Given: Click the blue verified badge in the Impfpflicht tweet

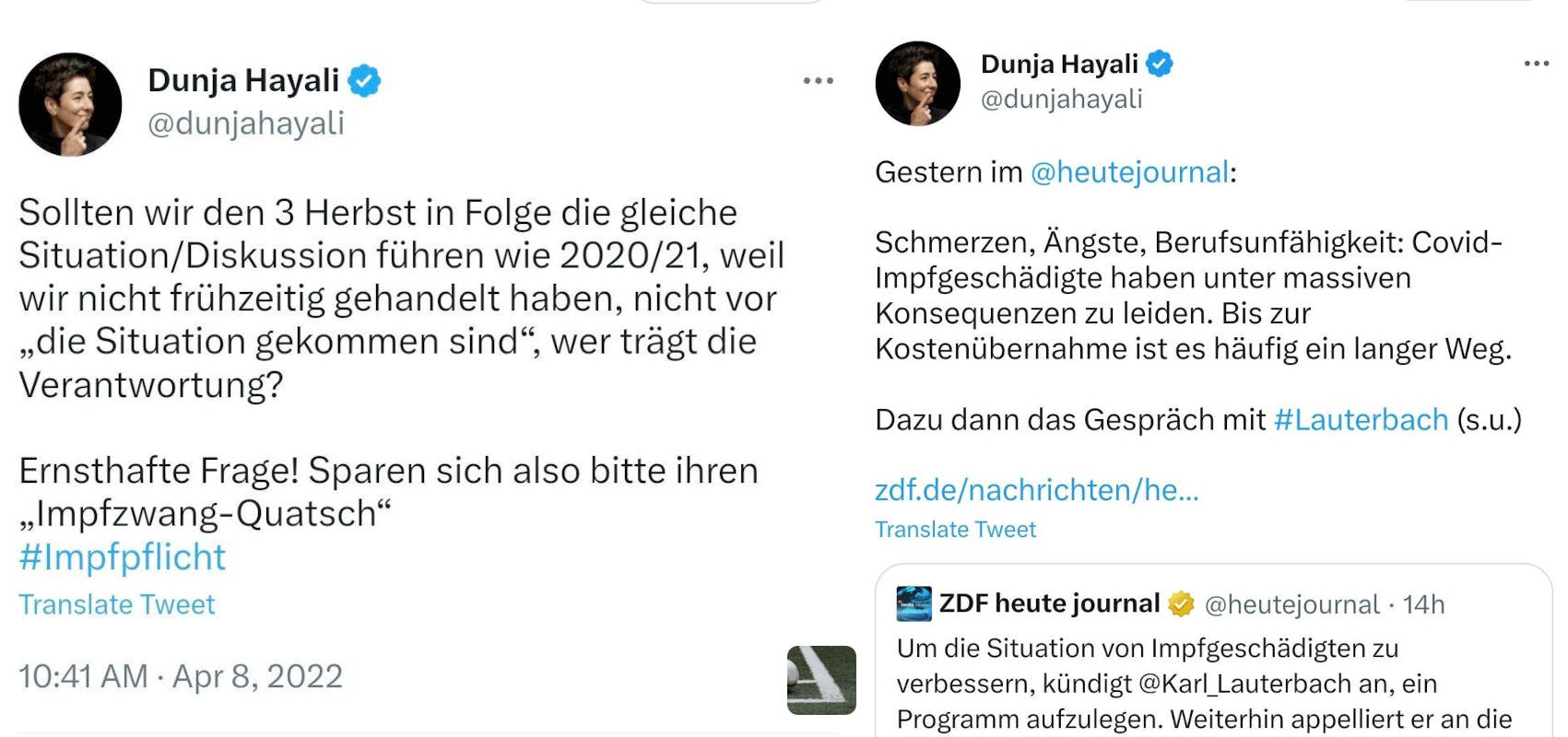Looking at the screenshot, I should pyautogui.click(x=364, y=81).
